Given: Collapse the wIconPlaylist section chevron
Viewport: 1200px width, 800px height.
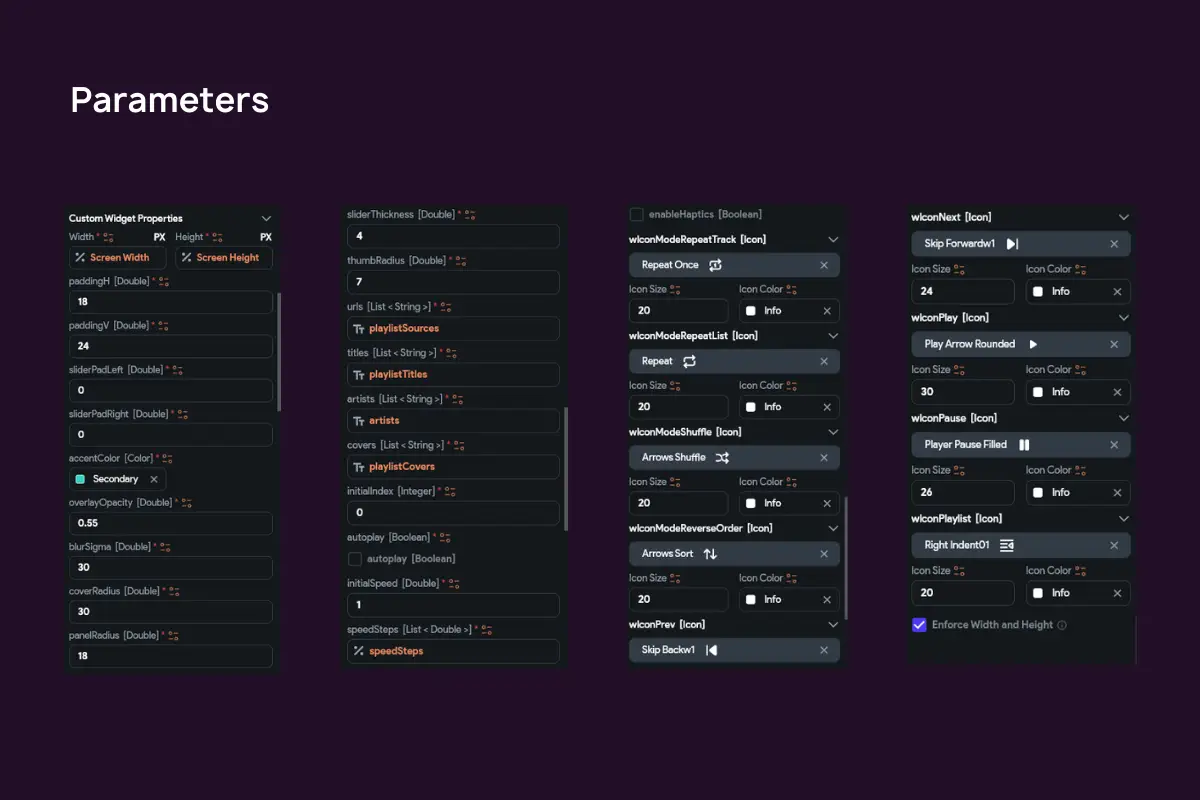Looking at the screenshot, I should 1124,519.
